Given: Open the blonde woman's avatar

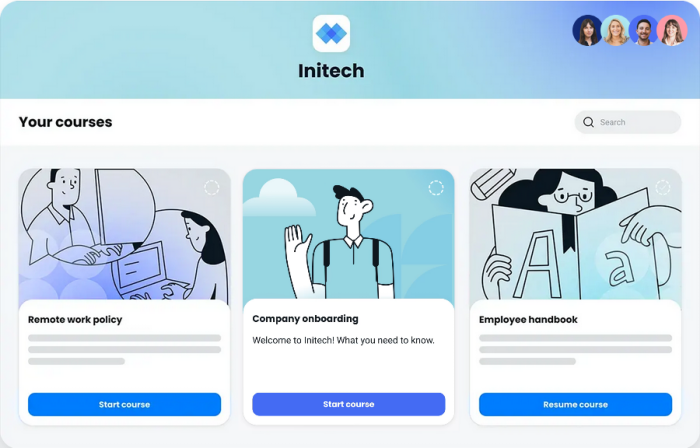Looking at the screenshot, I should click(x=615, y=30).
